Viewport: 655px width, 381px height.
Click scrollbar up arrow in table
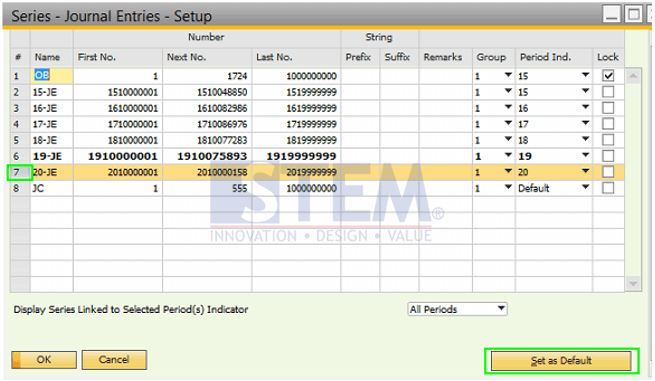click(633, 76)
